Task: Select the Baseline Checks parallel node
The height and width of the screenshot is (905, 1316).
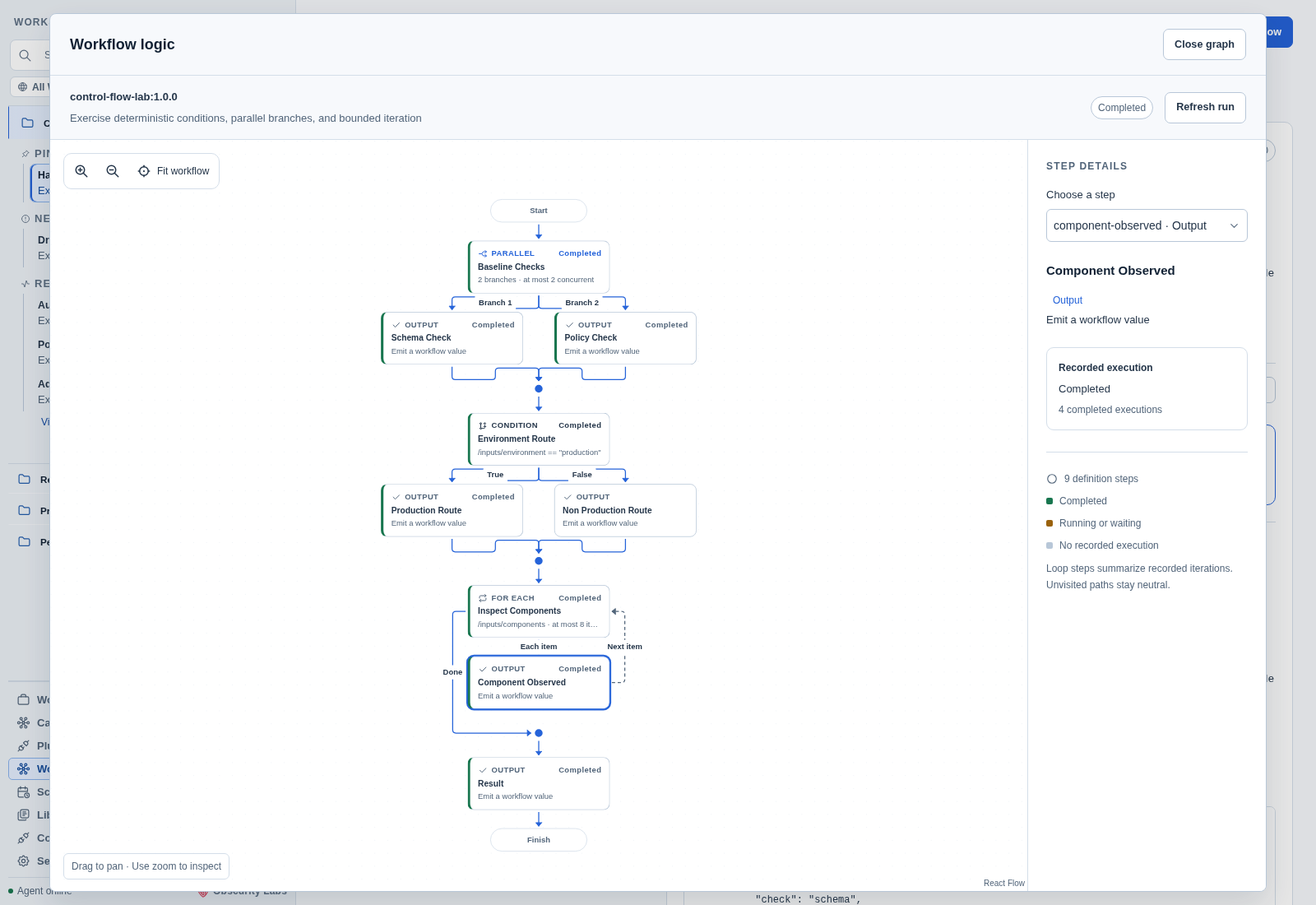Action: coord(539,267)
